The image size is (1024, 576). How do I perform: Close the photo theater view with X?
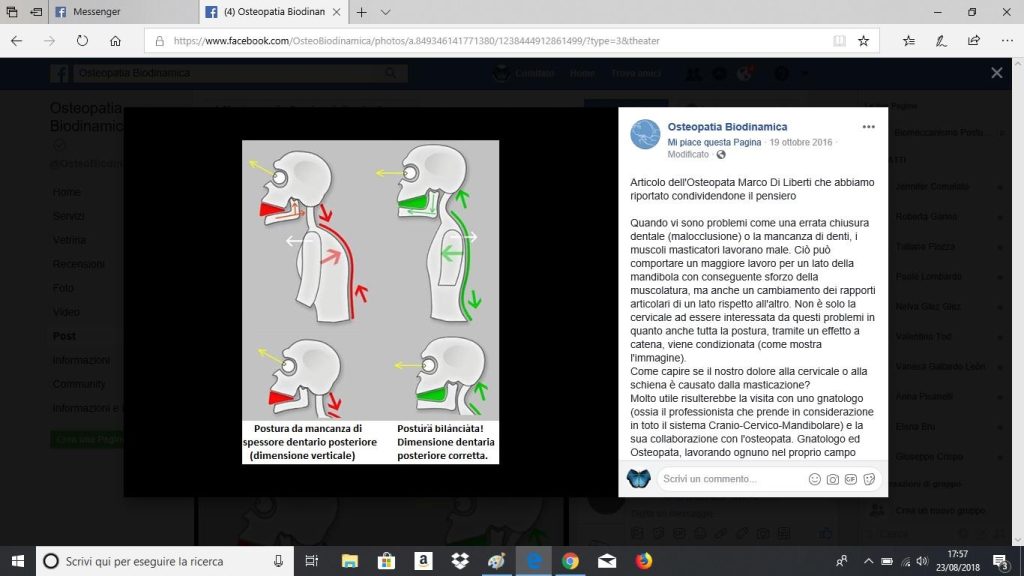coord(996,73)
